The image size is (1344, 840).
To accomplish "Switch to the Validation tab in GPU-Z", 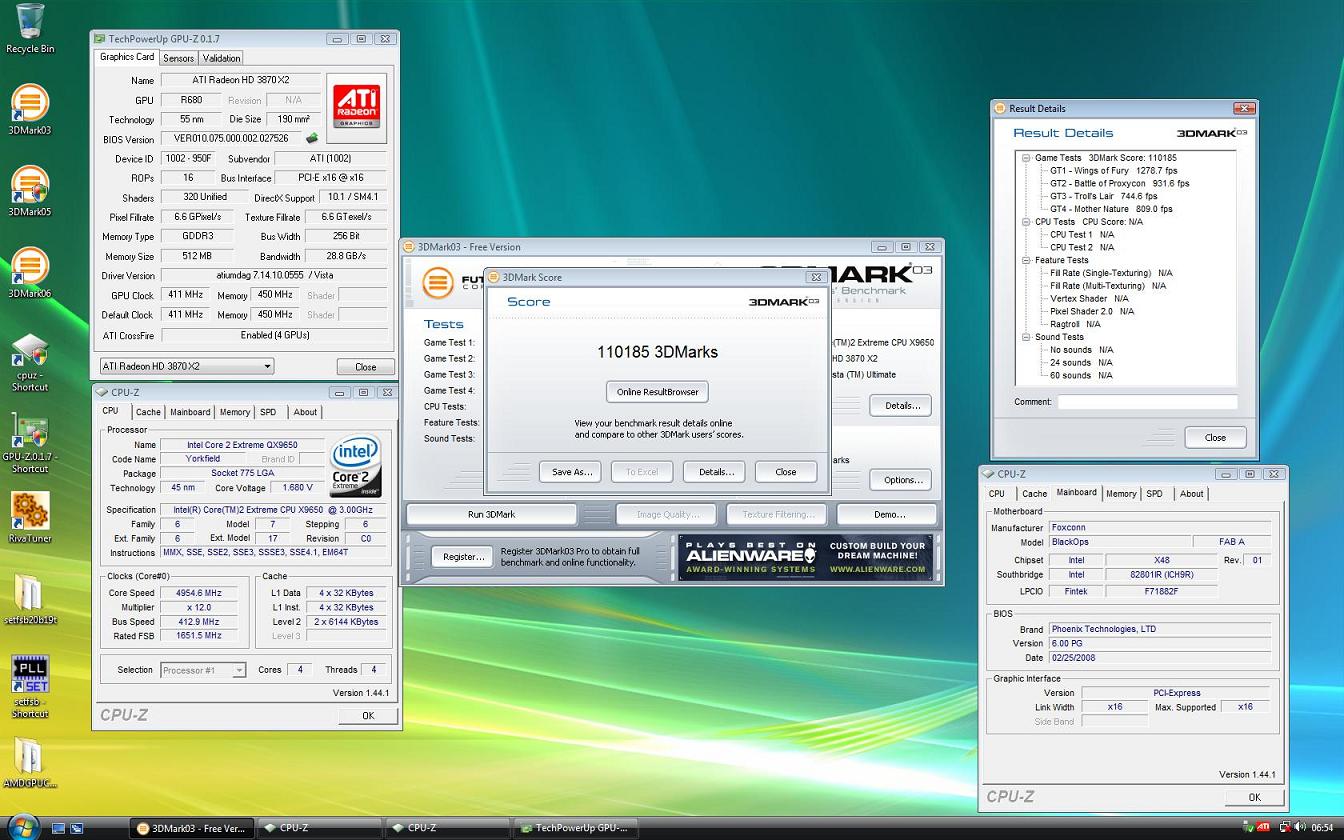I will click(221, 58).
